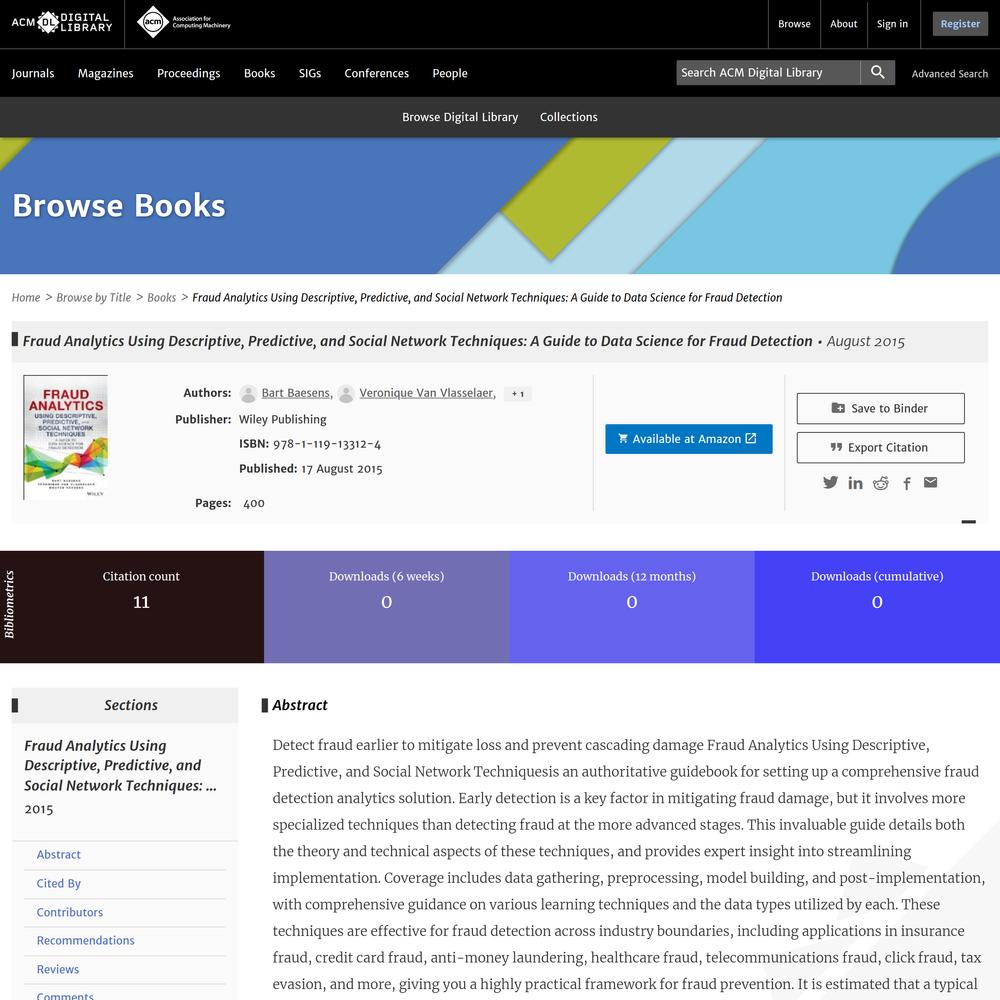Click the Sections sidebar heading
Viewport: 1000px width, 1000px height.
[x=131, y=705]
